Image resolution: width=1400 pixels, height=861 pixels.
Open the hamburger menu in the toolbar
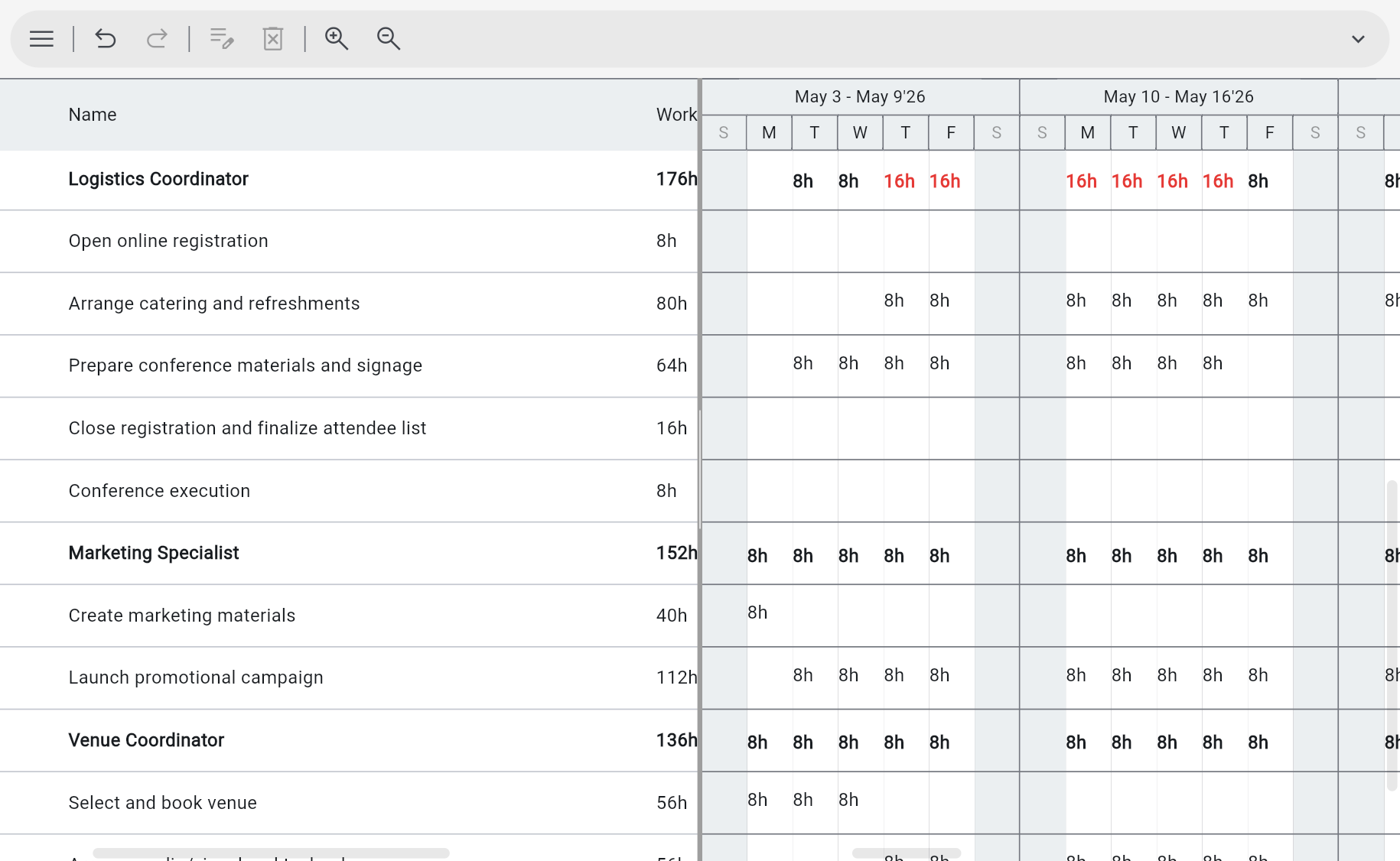(x=41, y=38)
